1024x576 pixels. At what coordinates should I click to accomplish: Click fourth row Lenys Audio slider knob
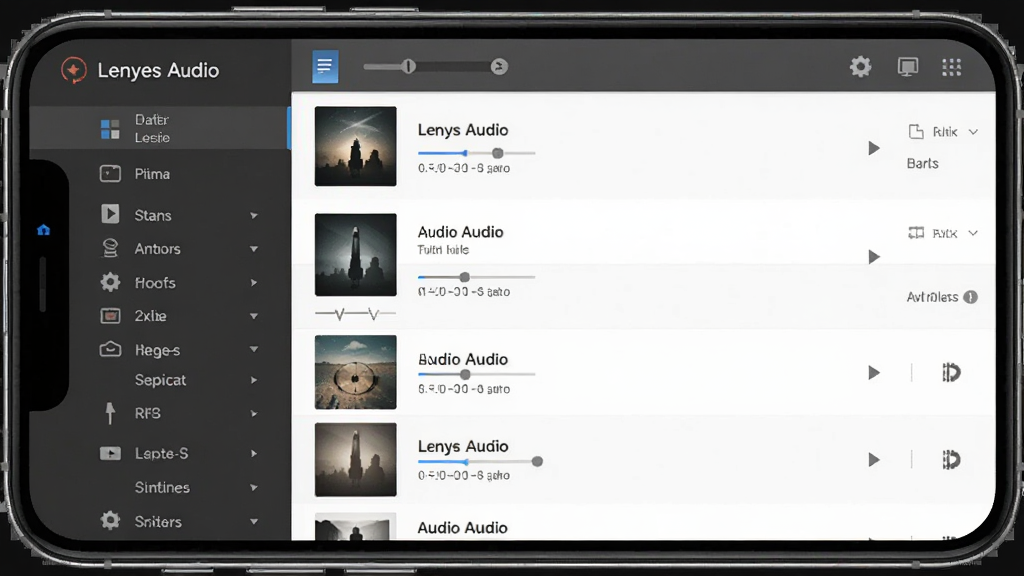pos(537,462)
